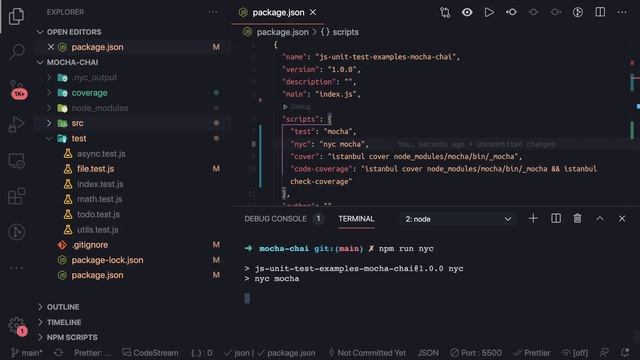Click Prettier on the right of status bar
This screenshot has height=360, width=640.
[x=532, y=353]
